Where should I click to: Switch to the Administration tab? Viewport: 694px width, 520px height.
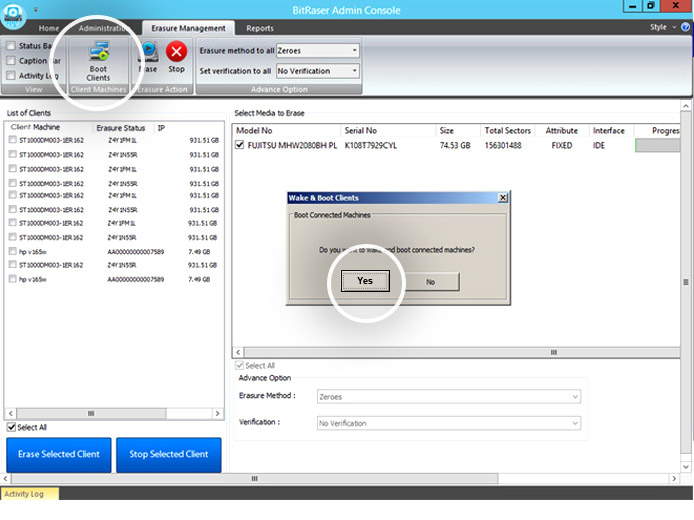coord(103,28)
